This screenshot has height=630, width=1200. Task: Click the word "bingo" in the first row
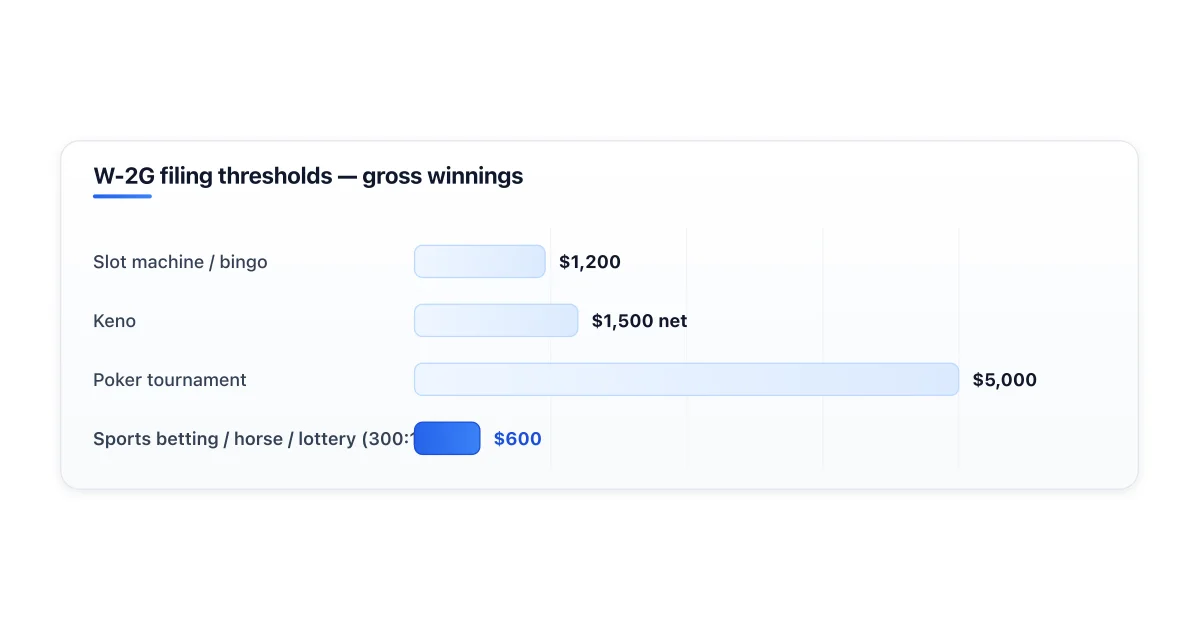(243, 263)
